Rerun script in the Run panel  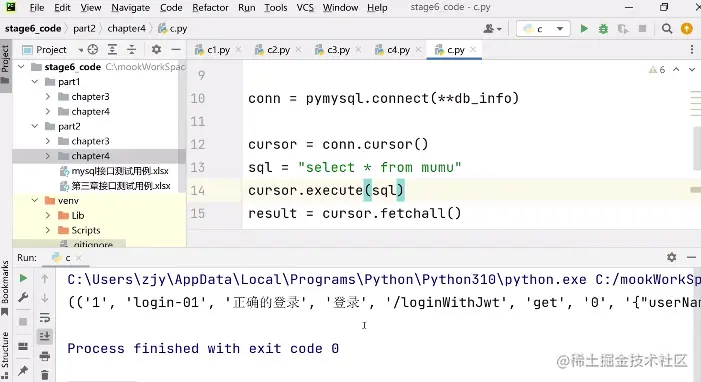coord(23,279)
